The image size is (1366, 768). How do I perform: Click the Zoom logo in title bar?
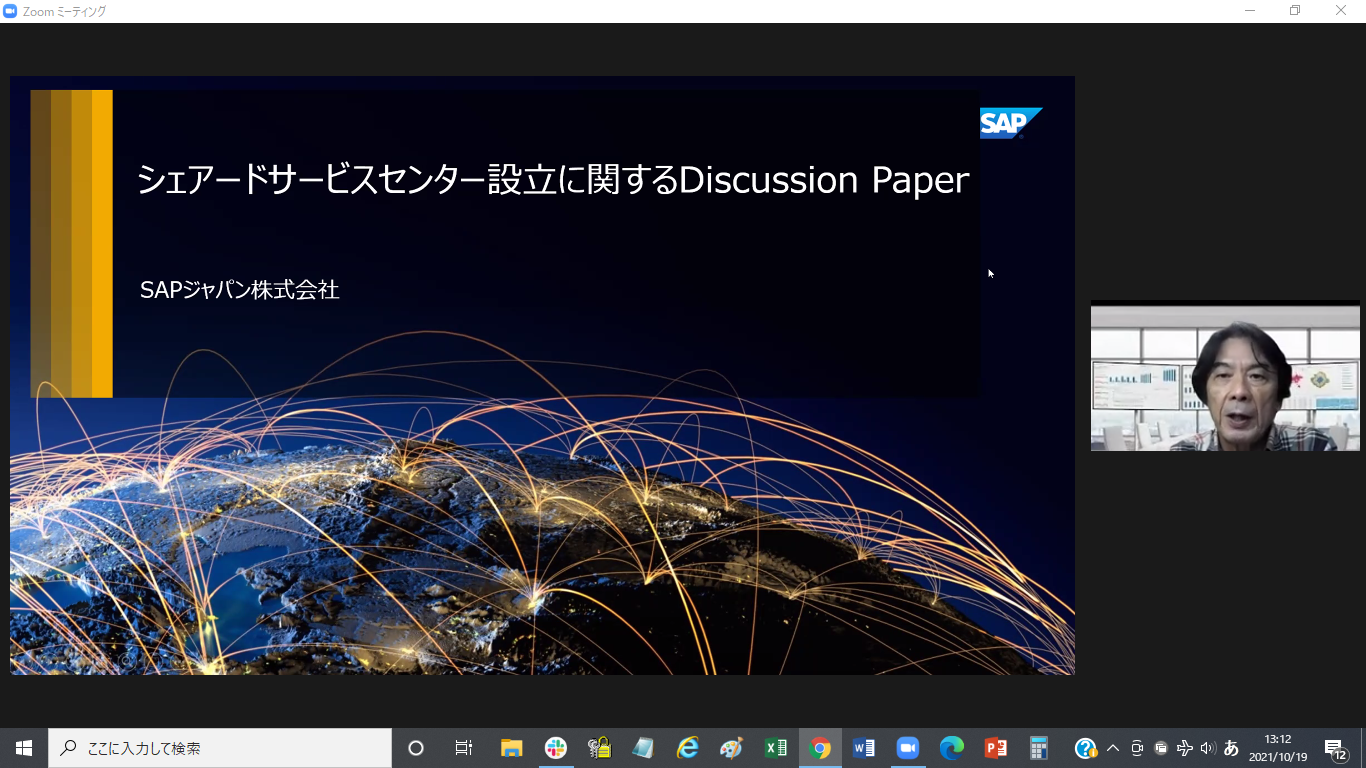pos(11,11)
